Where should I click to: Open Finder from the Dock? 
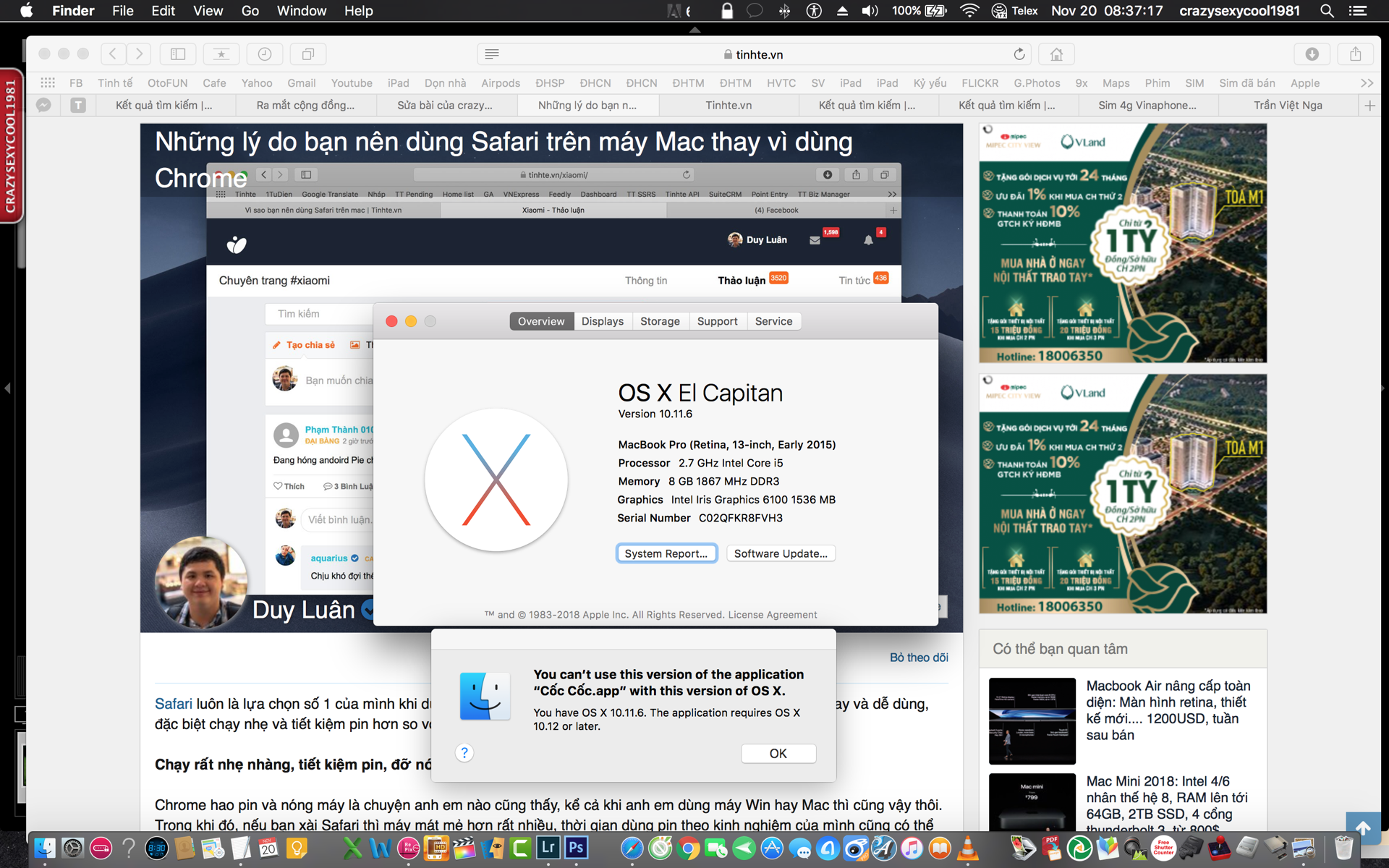coord(45,848)
